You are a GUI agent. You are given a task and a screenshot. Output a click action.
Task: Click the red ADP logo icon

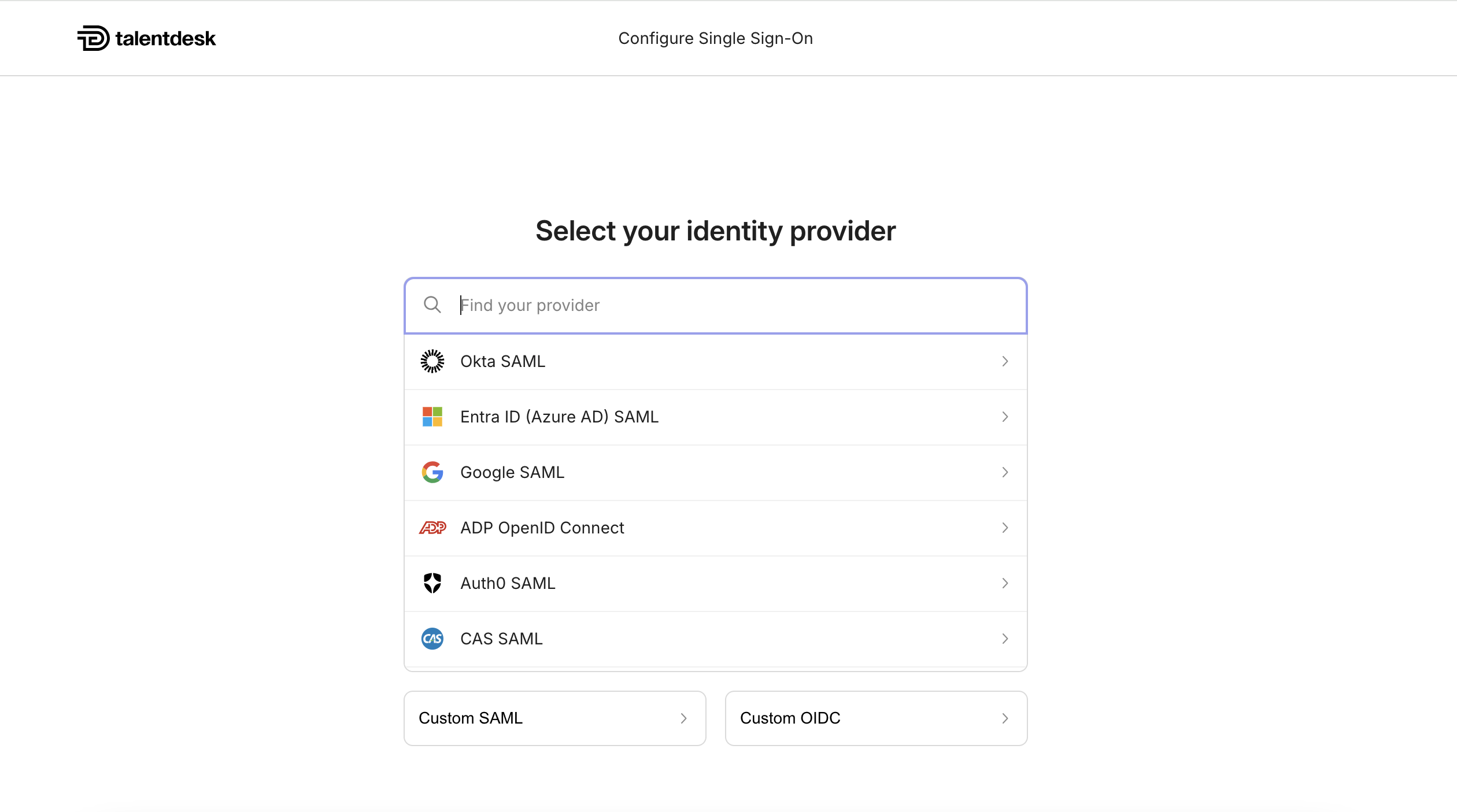tap(432, 528)
